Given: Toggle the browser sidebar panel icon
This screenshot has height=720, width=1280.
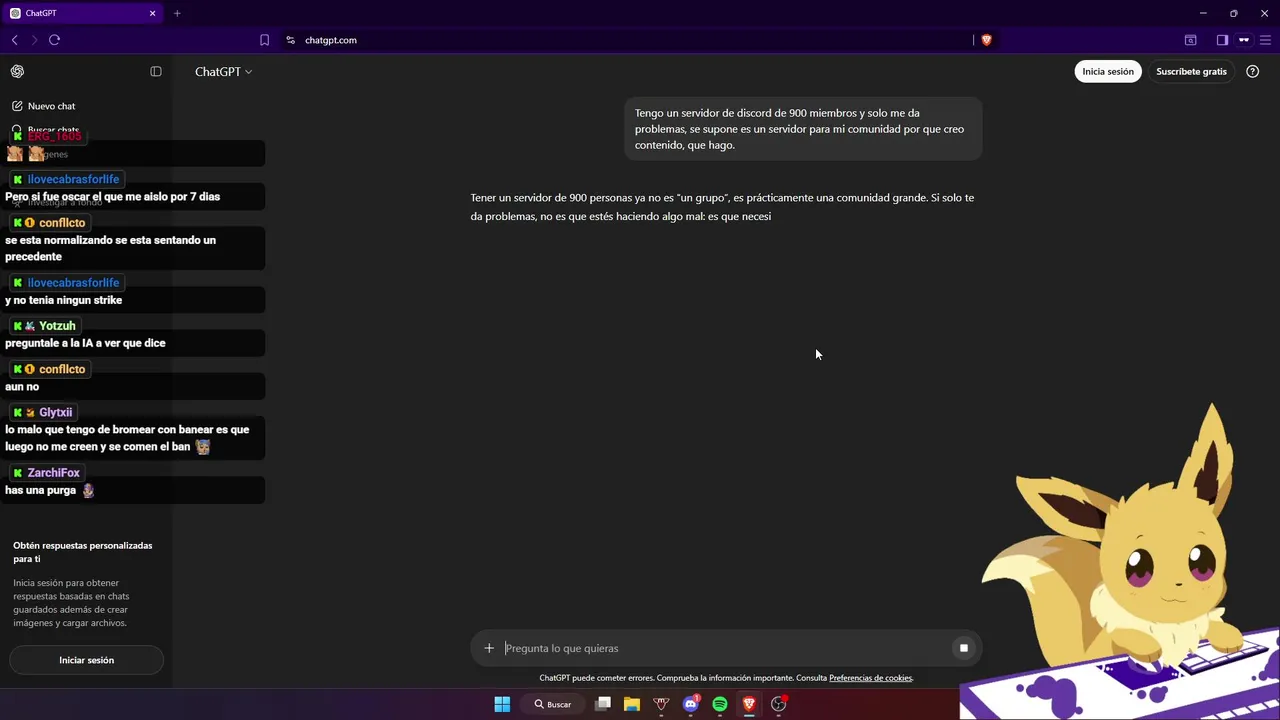Looking at the screenshot, I should pyautogui.click(x=1222, y=40).
